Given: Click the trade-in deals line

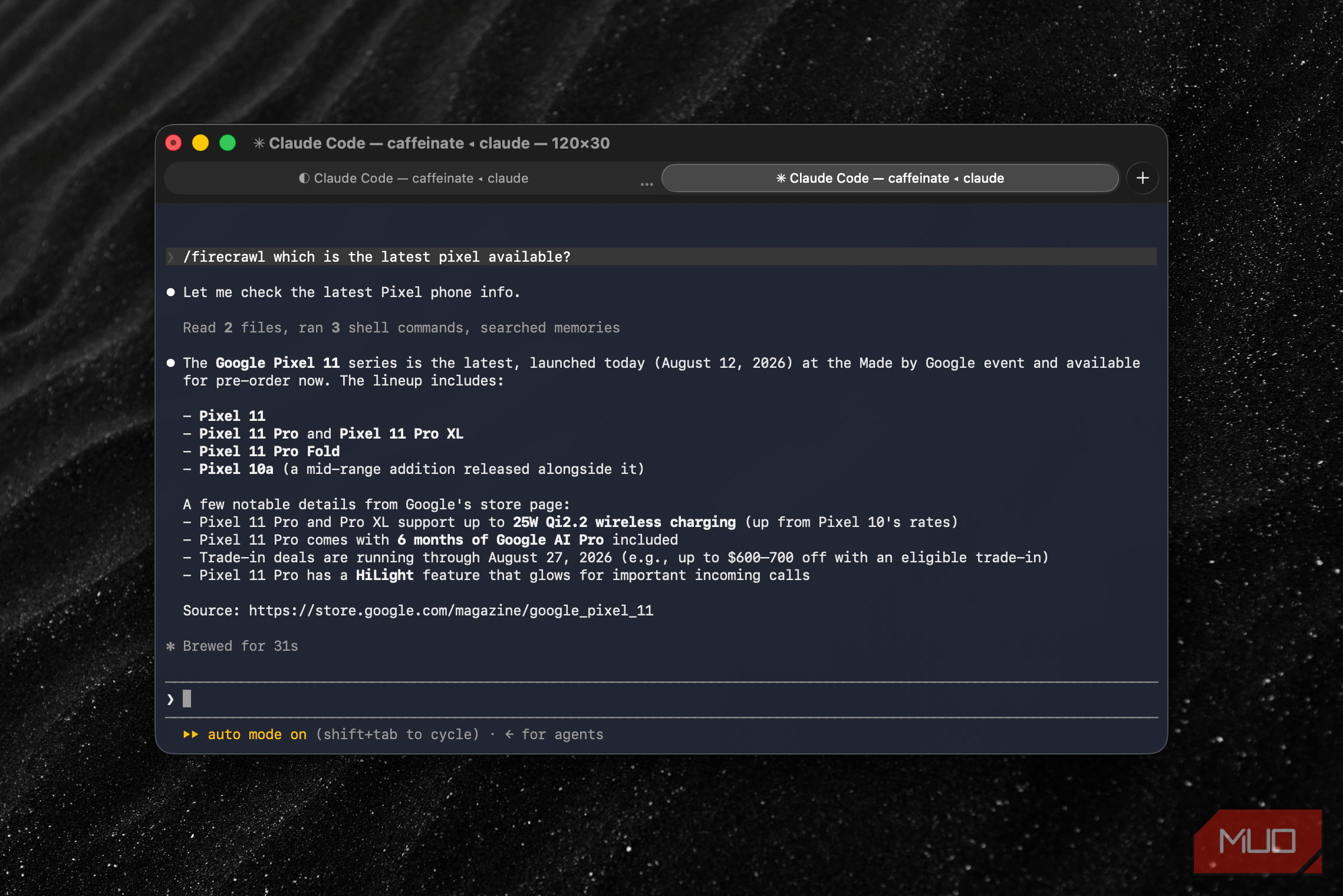Looking at the screenshot, I should pyautogui.click(x=616, y=558).
